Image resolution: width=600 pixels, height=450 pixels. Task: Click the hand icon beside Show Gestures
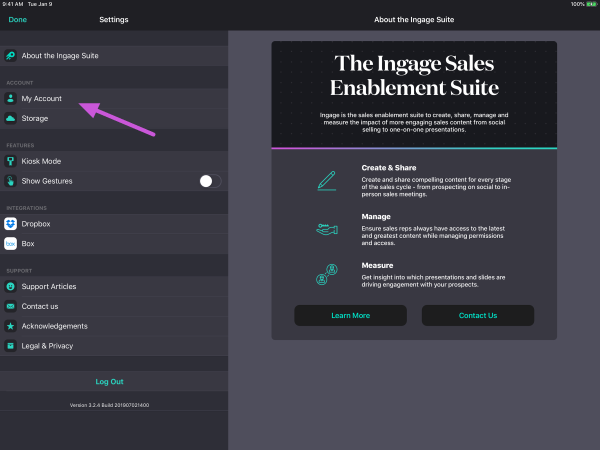tap(10, 181)
